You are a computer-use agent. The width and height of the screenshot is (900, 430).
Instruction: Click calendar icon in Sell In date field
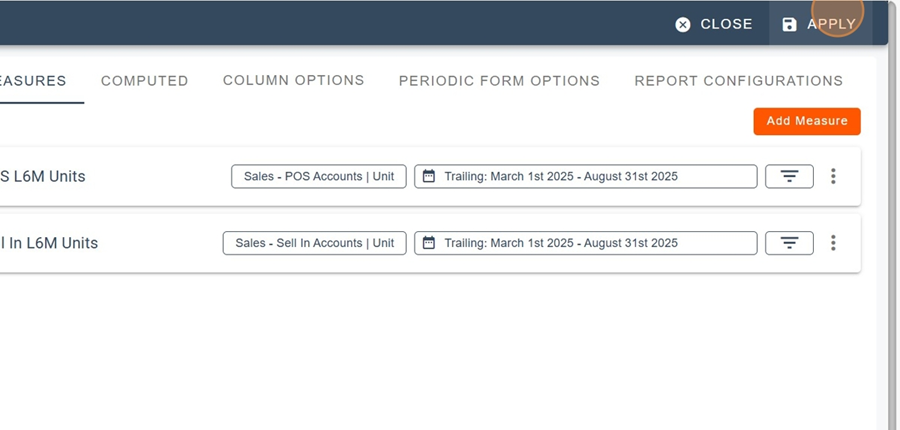pos(429,243)
